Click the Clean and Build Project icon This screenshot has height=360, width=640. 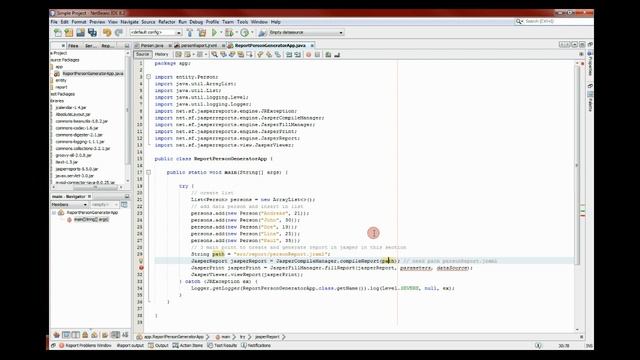(202, 33)
